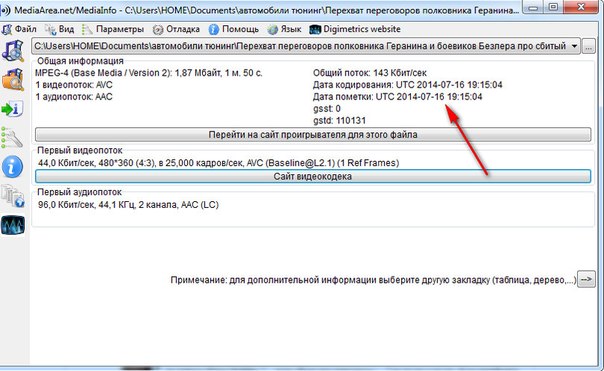Open the Язык menu
The width and height of the screenshot is (604, 371).
pyautogui.click(x=284, y=29)
